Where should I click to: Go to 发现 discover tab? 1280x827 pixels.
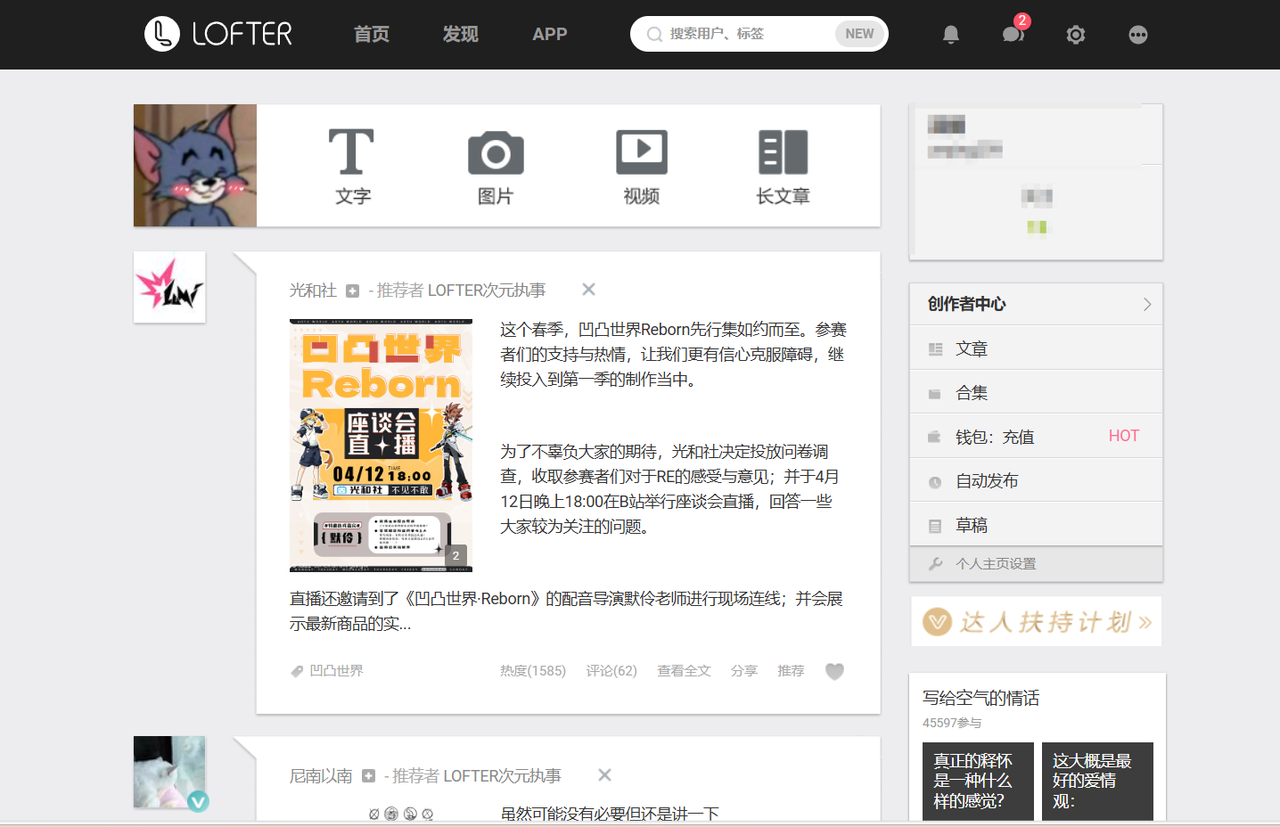tap(460, 34)
